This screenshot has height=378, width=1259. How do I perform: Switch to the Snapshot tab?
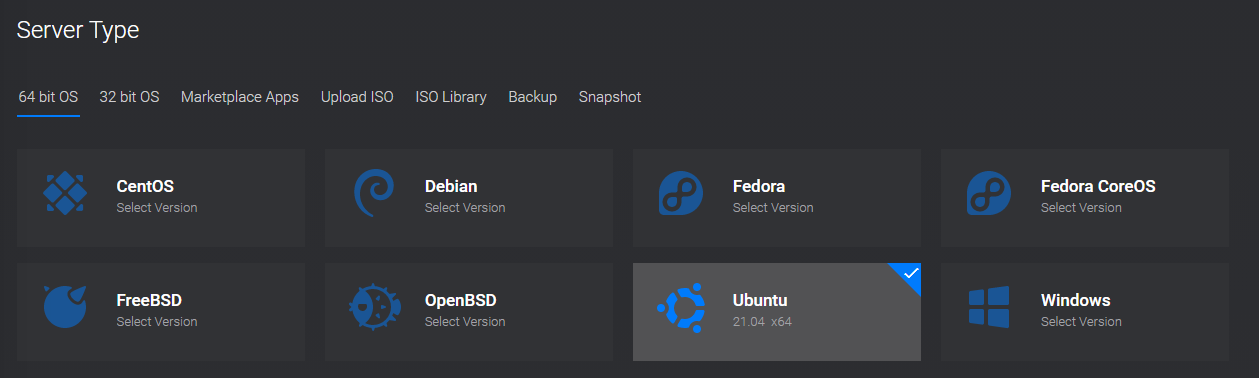(610, 97)
